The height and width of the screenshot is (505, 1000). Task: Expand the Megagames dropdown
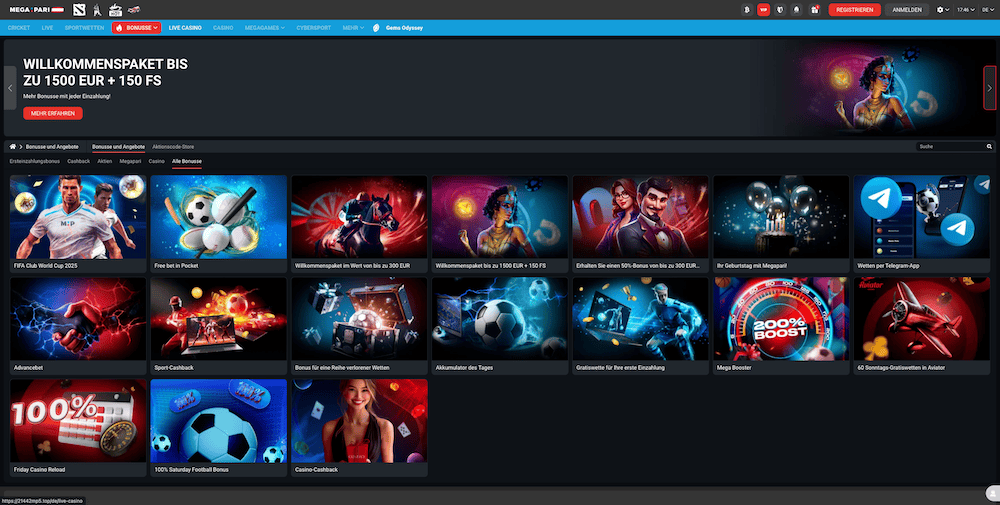click(265, 28)
